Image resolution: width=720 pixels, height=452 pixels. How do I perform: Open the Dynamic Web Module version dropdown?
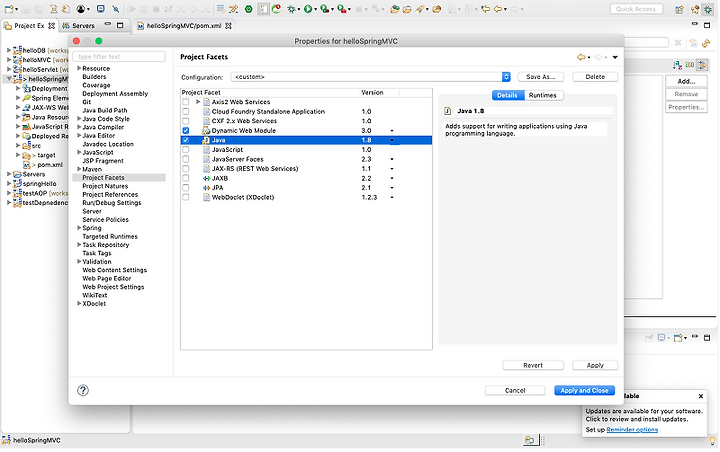[392, 131]
